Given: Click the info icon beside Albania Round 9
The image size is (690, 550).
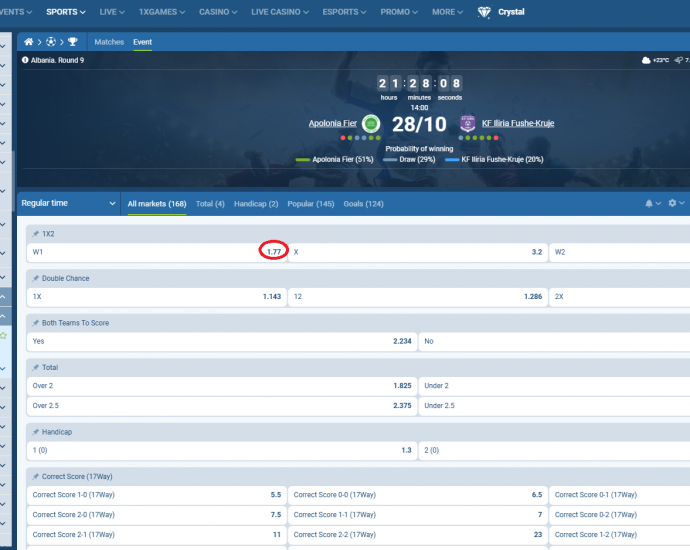Looking at the screenshot, I should pos(25,60).
